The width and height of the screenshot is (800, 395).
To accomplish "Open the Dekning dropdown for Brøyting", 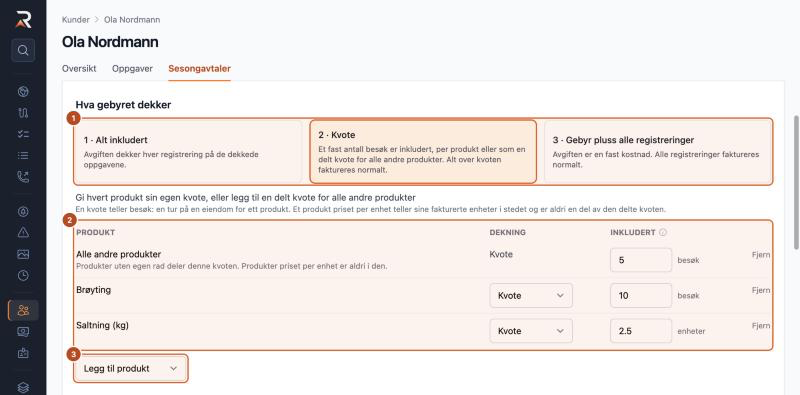I will (x=531, y=295).
